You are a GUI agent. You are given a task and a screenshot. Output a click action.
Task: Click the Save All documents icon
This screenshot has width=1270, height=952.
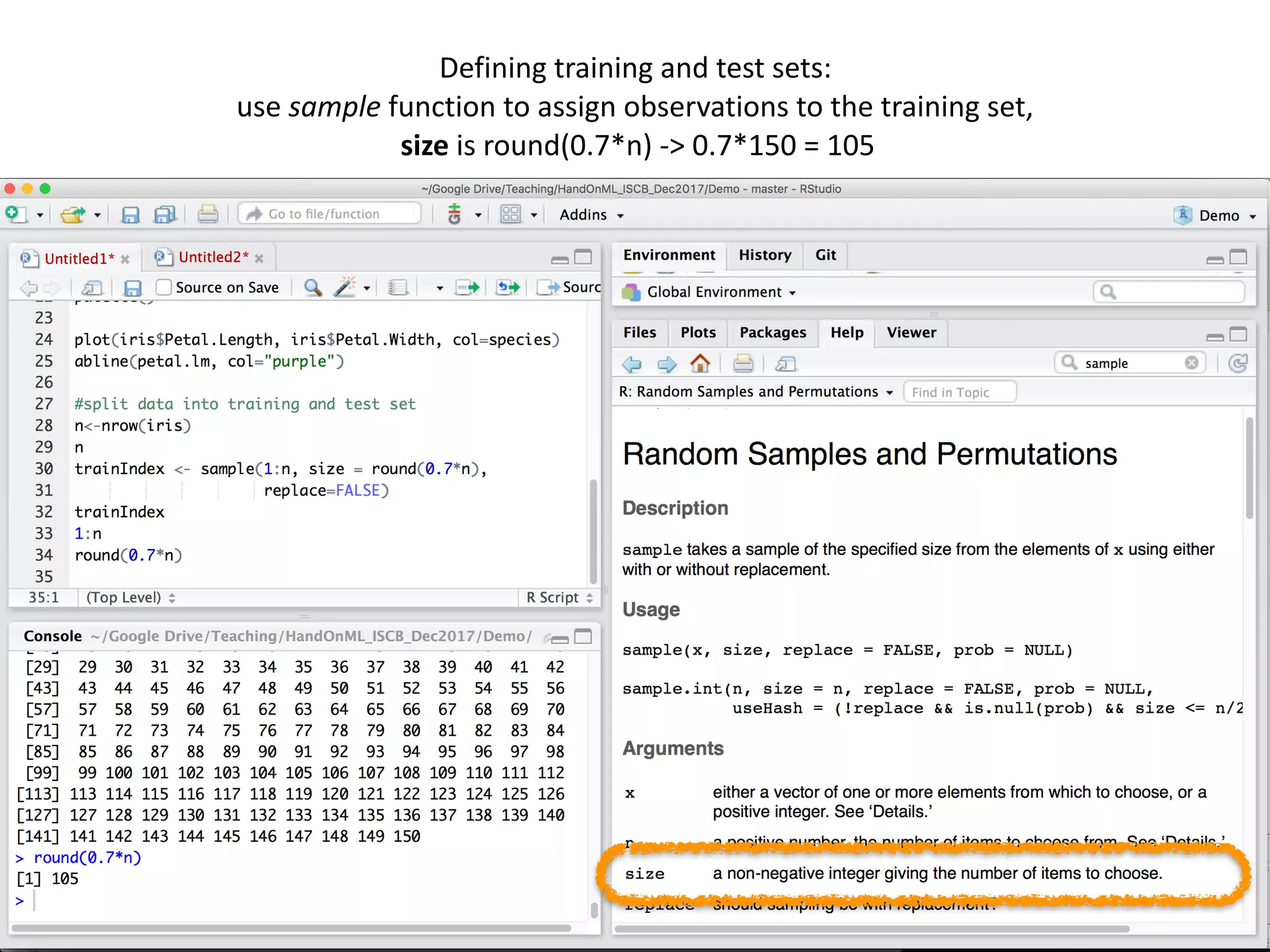[164, 214]
